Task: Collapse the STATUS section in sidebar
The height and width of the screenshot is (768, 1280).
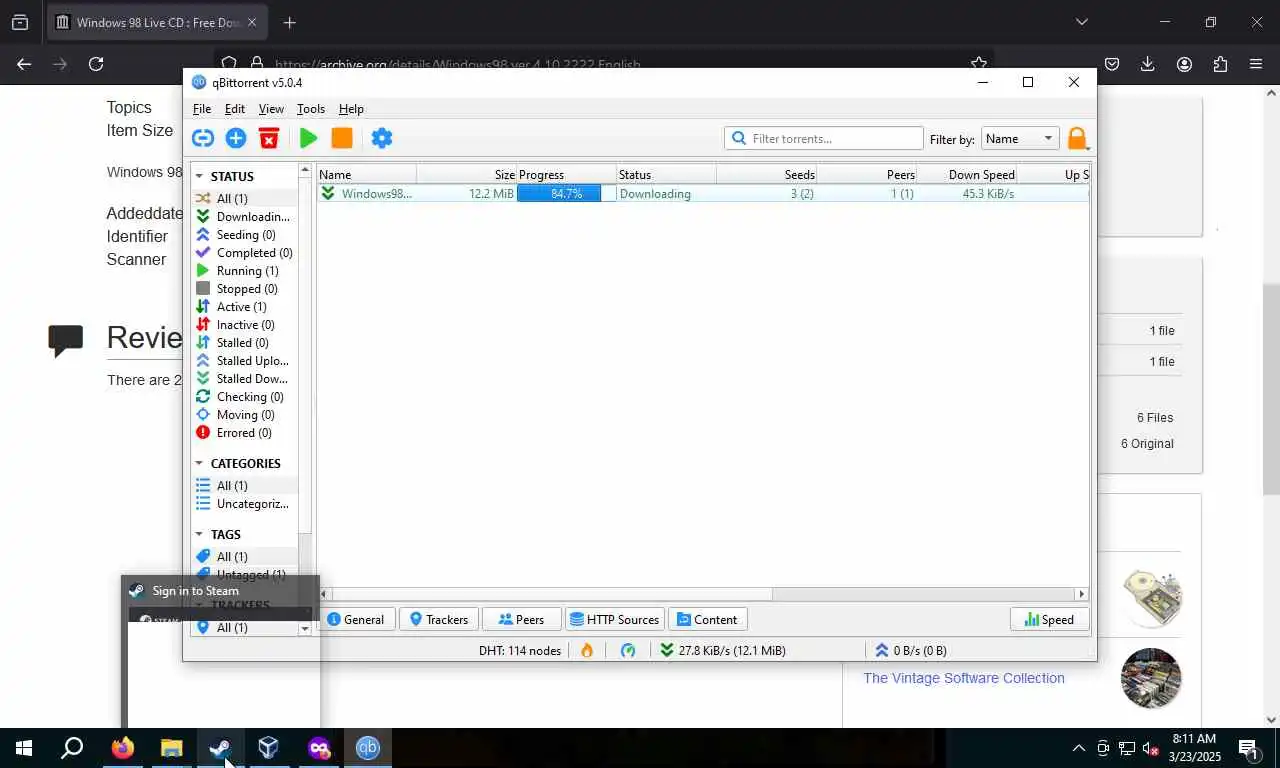Action: [x=199, y=176]
